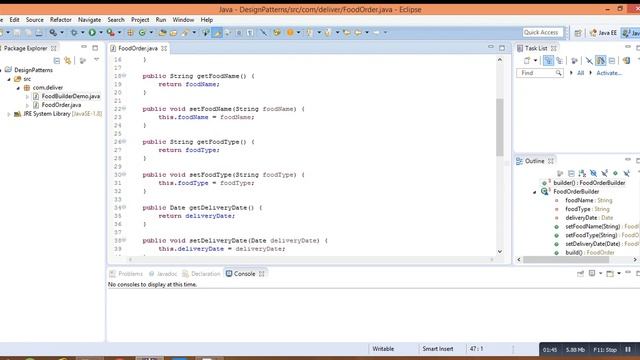The width and height of the screenshot is (640, 360).
Task: Click Collapse All icon in Outline toolbar
Action: point(571,173)
